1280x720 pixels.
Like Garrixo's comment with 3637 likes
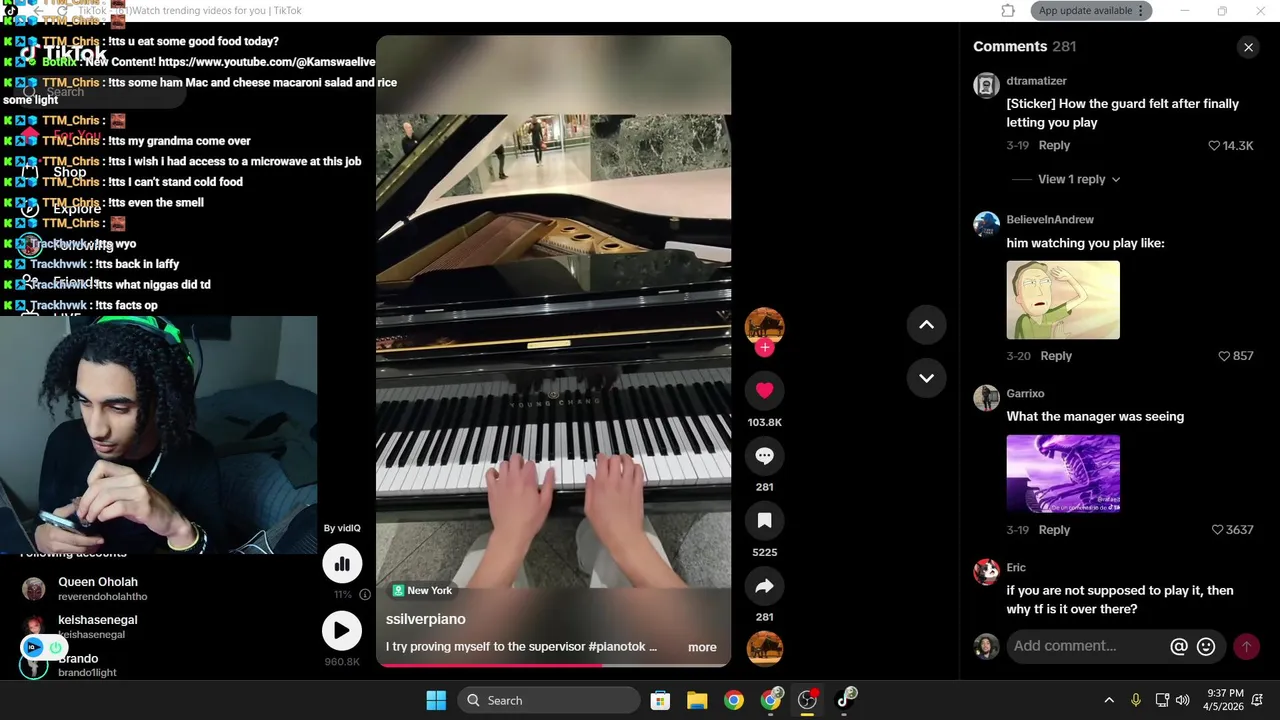coord(1217,530)
